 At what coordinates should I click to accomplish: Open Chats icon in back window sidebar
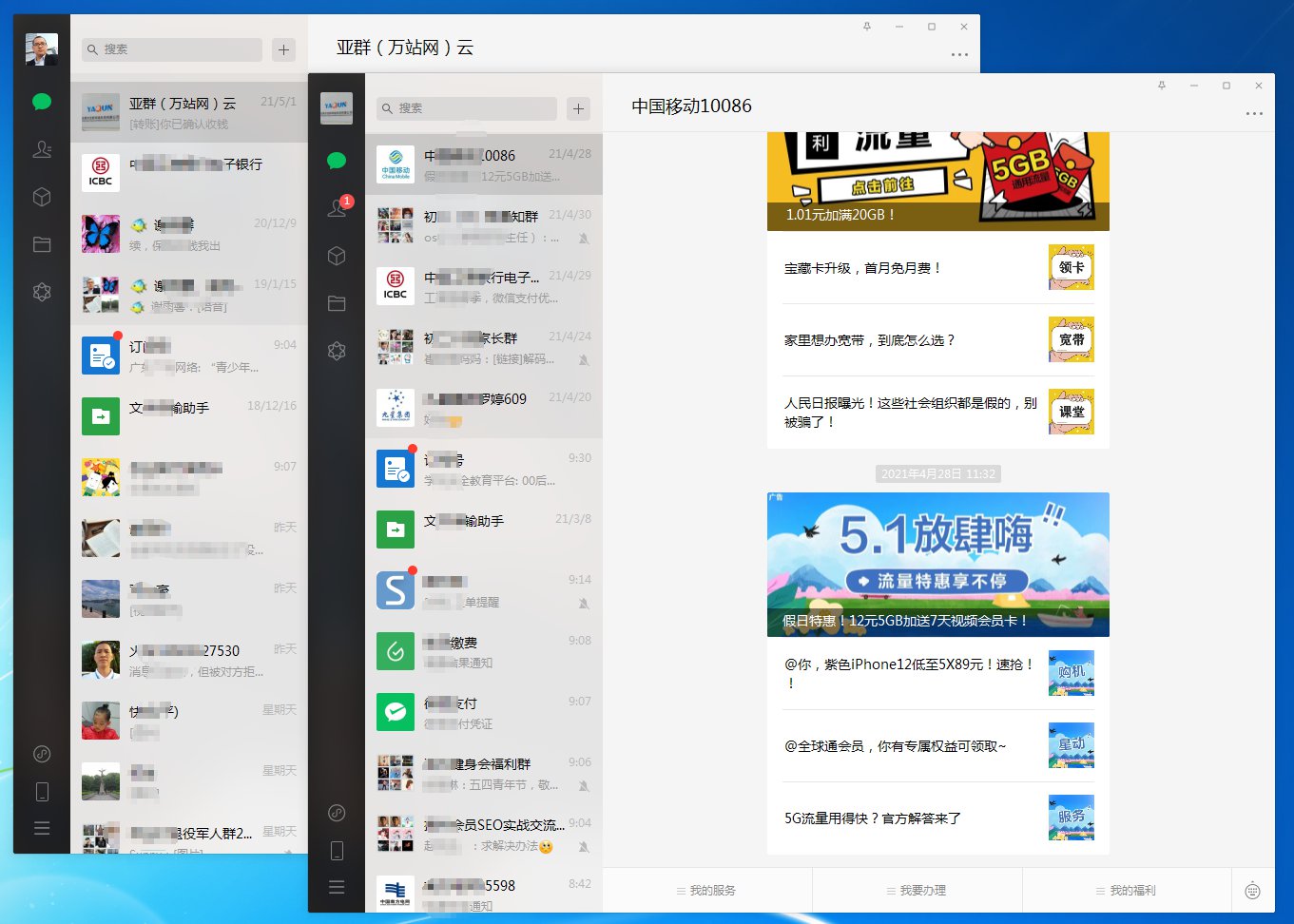pos(41,102)
